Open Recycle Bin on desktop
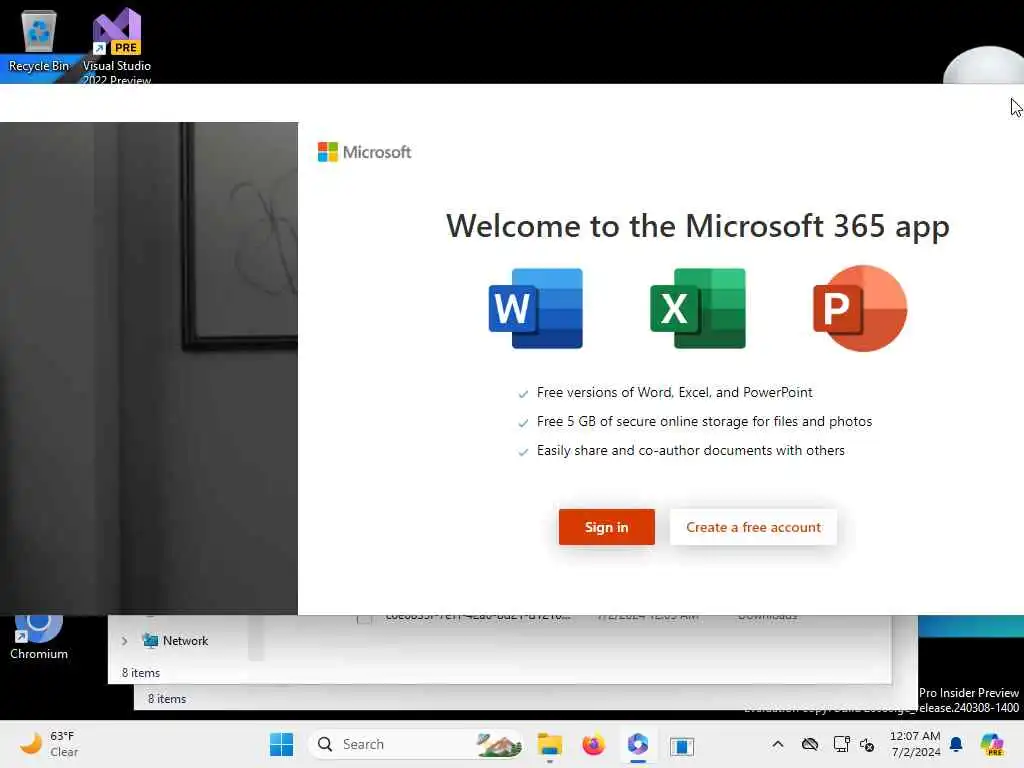Image resolution: width=1024 pixels, height=768 pixels. click(x=39, y=41)
